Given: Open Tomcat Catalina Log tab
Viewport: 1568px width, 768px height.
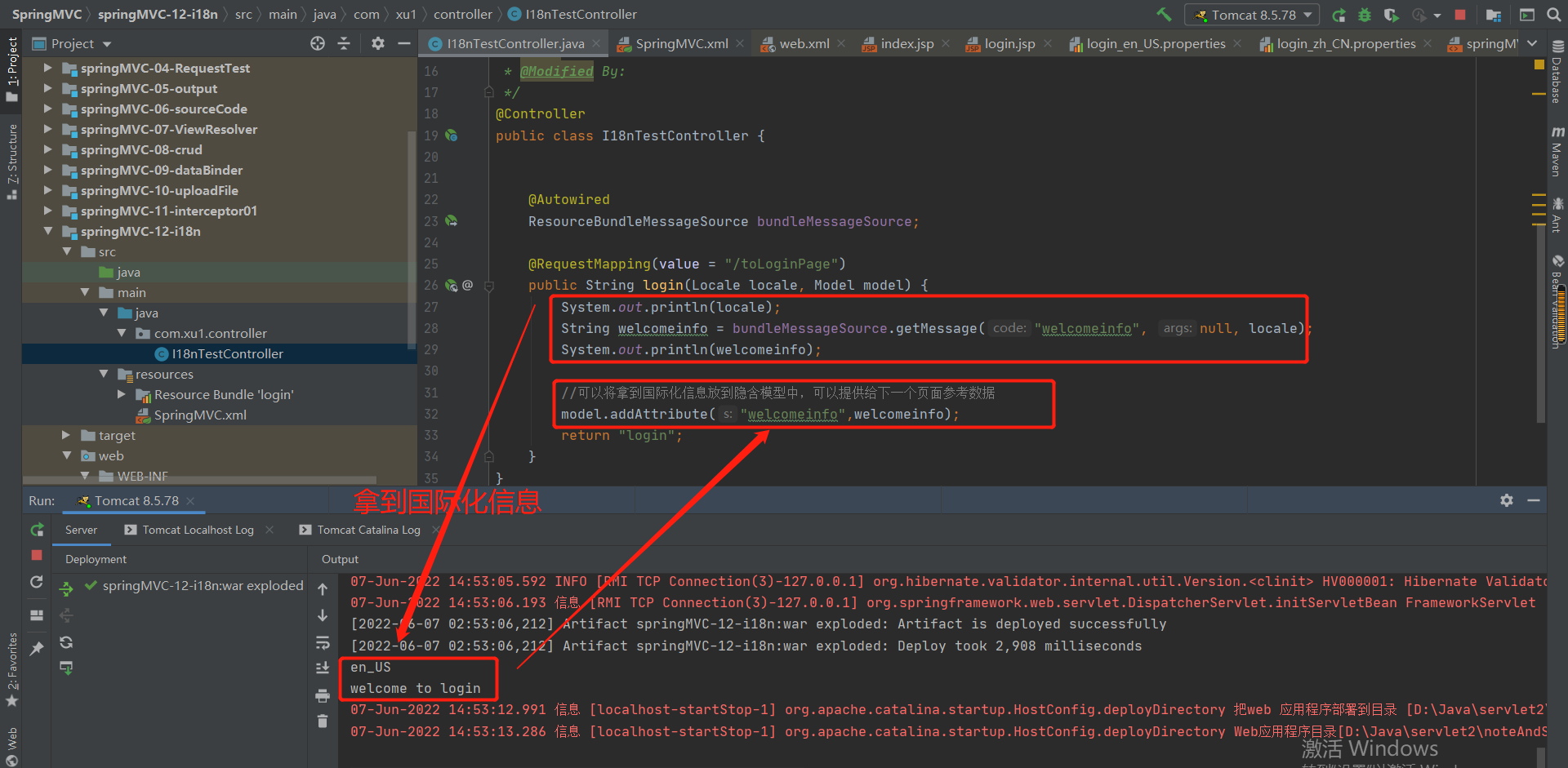Looking at the screenshot, I should (360, 530).
